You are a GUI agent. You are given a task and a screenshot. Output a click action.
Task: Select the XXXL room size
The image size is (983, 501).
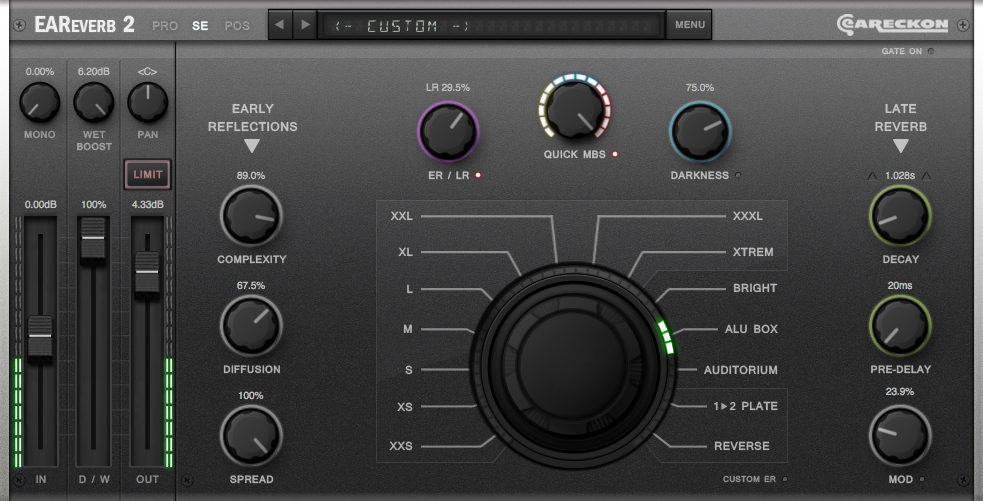pyautogui.click(x=748, y=216)
